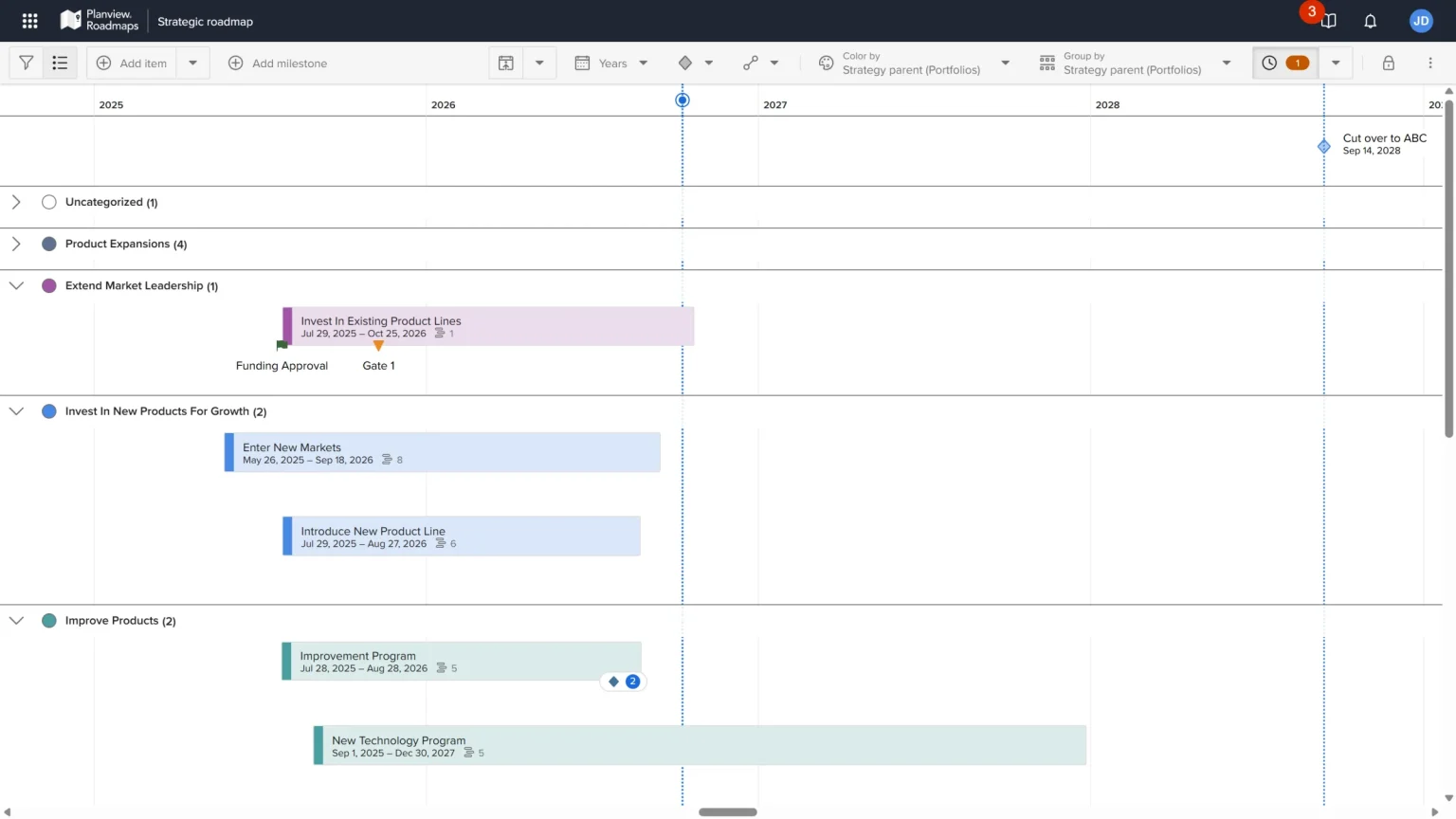Click the Gate 1 triangle milestone
Image resolution: width=1456 pixels, height=819 pixels.
[x=378, y=346]
